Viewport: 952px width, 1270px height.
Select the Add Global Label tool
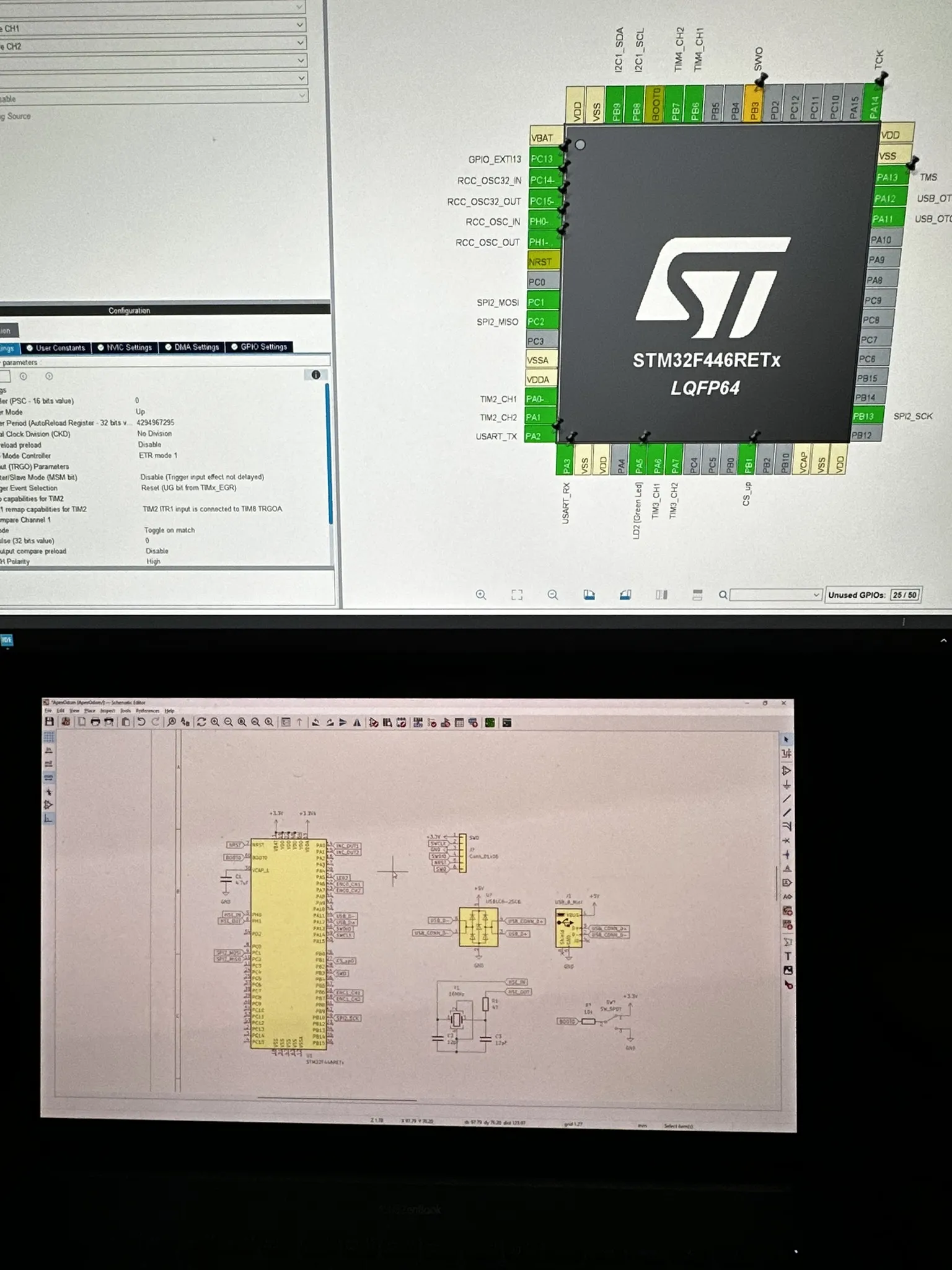coord(787,882)
